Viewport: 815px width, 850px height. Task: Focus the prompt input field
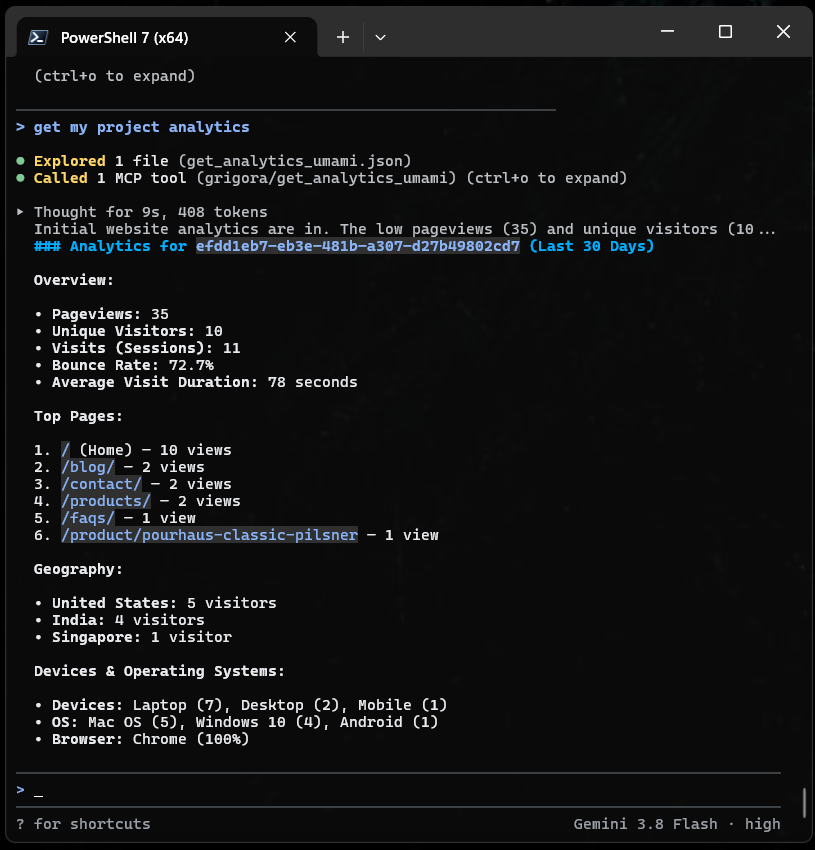pos(399,790)
